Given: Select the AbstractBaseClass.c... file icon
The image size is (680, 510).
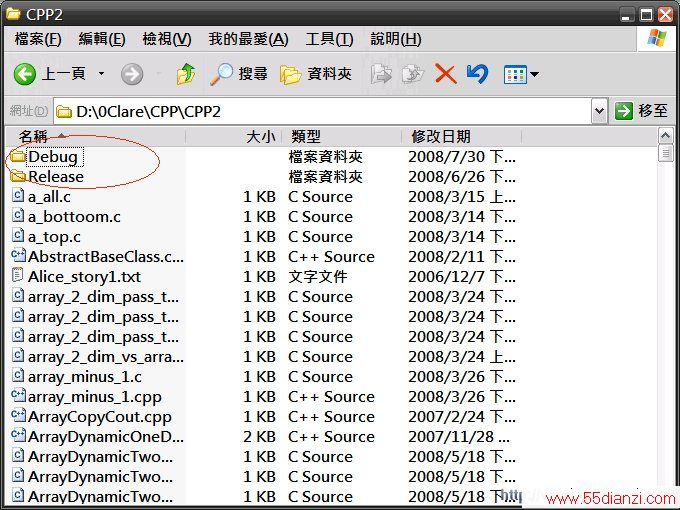Looking at the screenshot, I should (x=18, y=256).
